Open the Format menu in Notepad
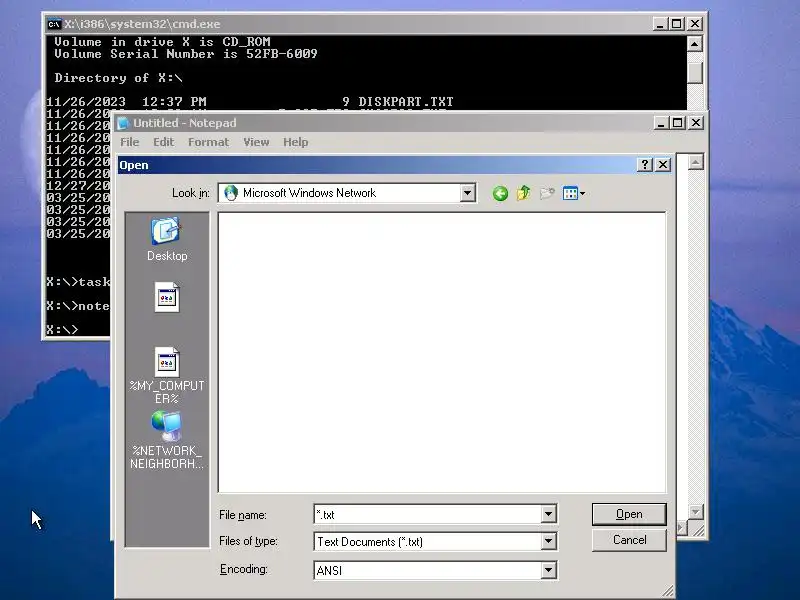The height and width of the screenshot is (600, 800). 208,142
